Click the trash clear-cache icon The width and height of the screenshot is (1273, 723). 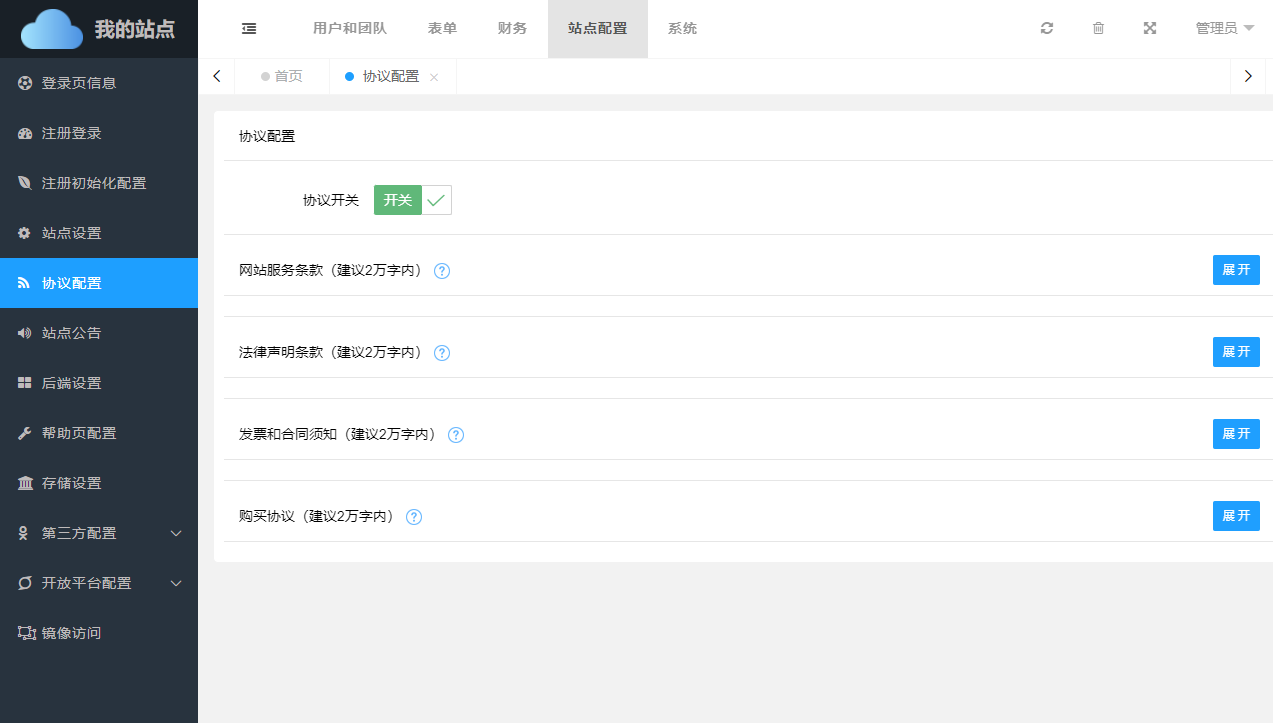(x=1098, y=29)
